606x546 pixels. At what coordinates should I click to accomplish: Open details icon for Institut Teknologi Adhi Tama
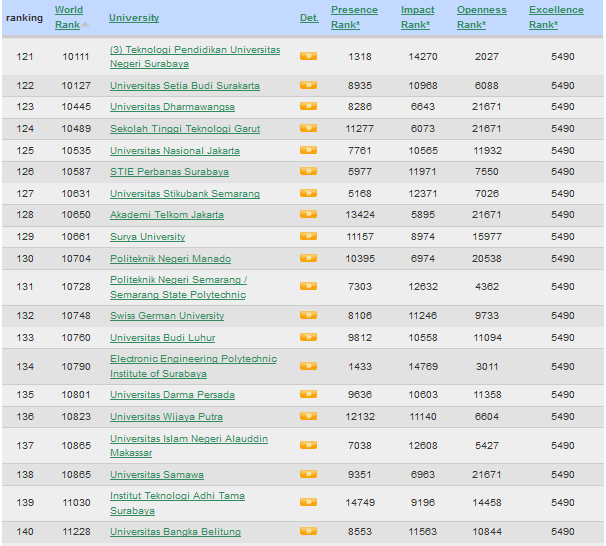pyautogui.click(x=308, y=502)
